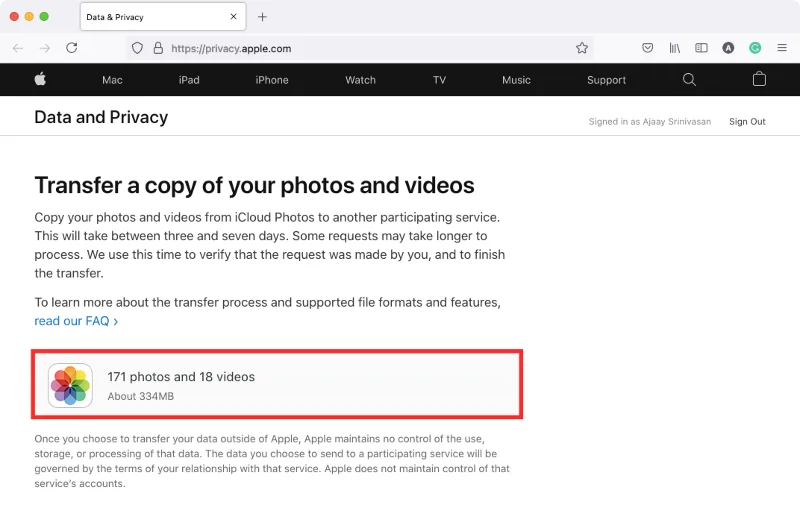Viewport: 800px width, 505px height.
Task: Open the Firefox library icon
Action: click(674, 48)
